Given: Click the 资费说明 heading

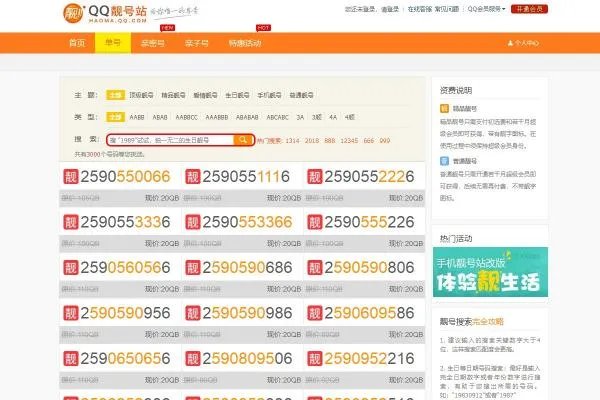Looking at the screenshot, I should [x=456, y=90].
